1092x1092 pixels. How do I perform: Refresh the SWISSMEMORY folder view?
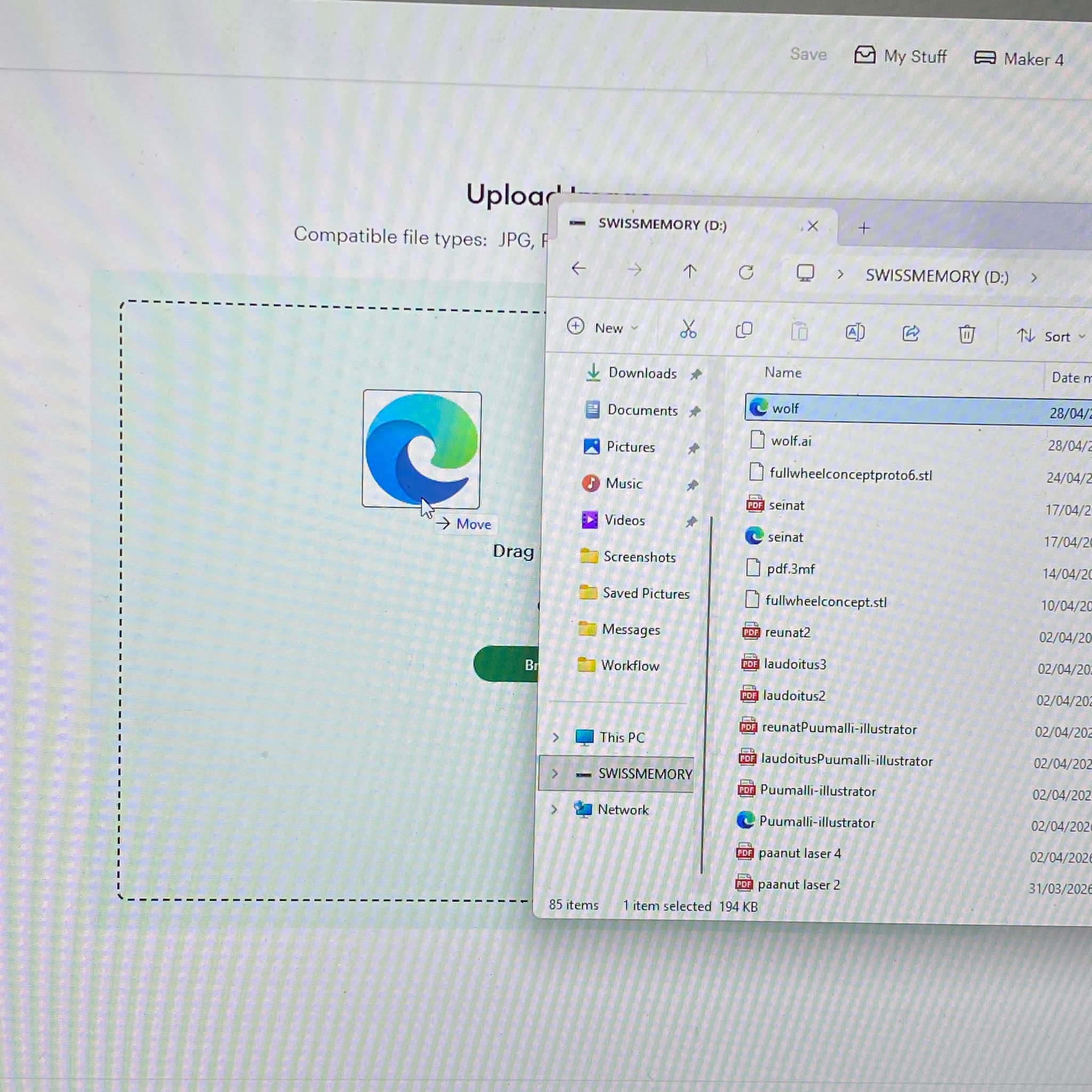pos(746,273)
